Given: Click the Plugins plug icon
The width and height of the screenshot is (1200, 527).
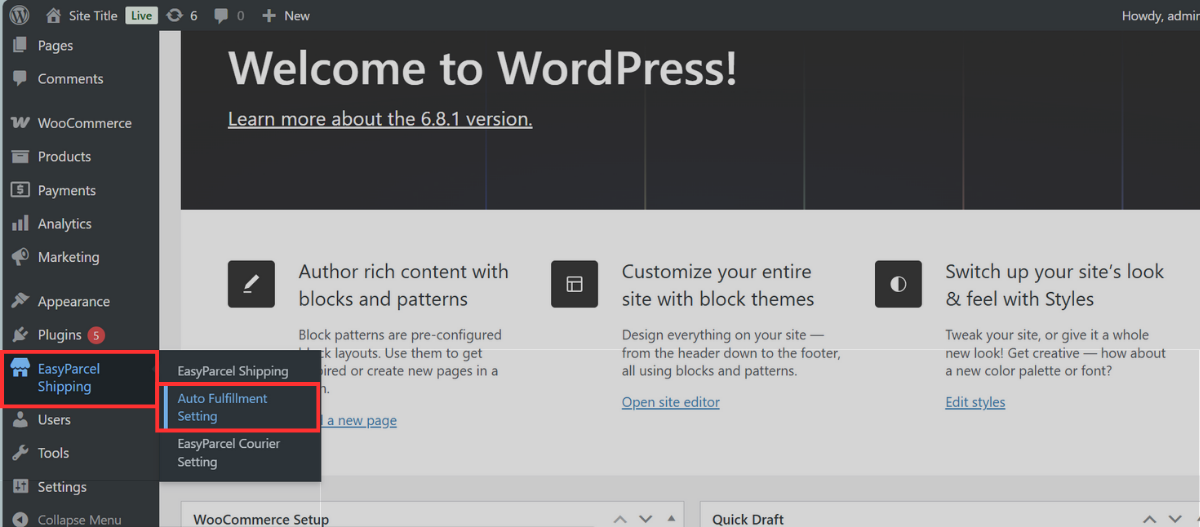Looking at the screenshot, I should pos(20,334).
